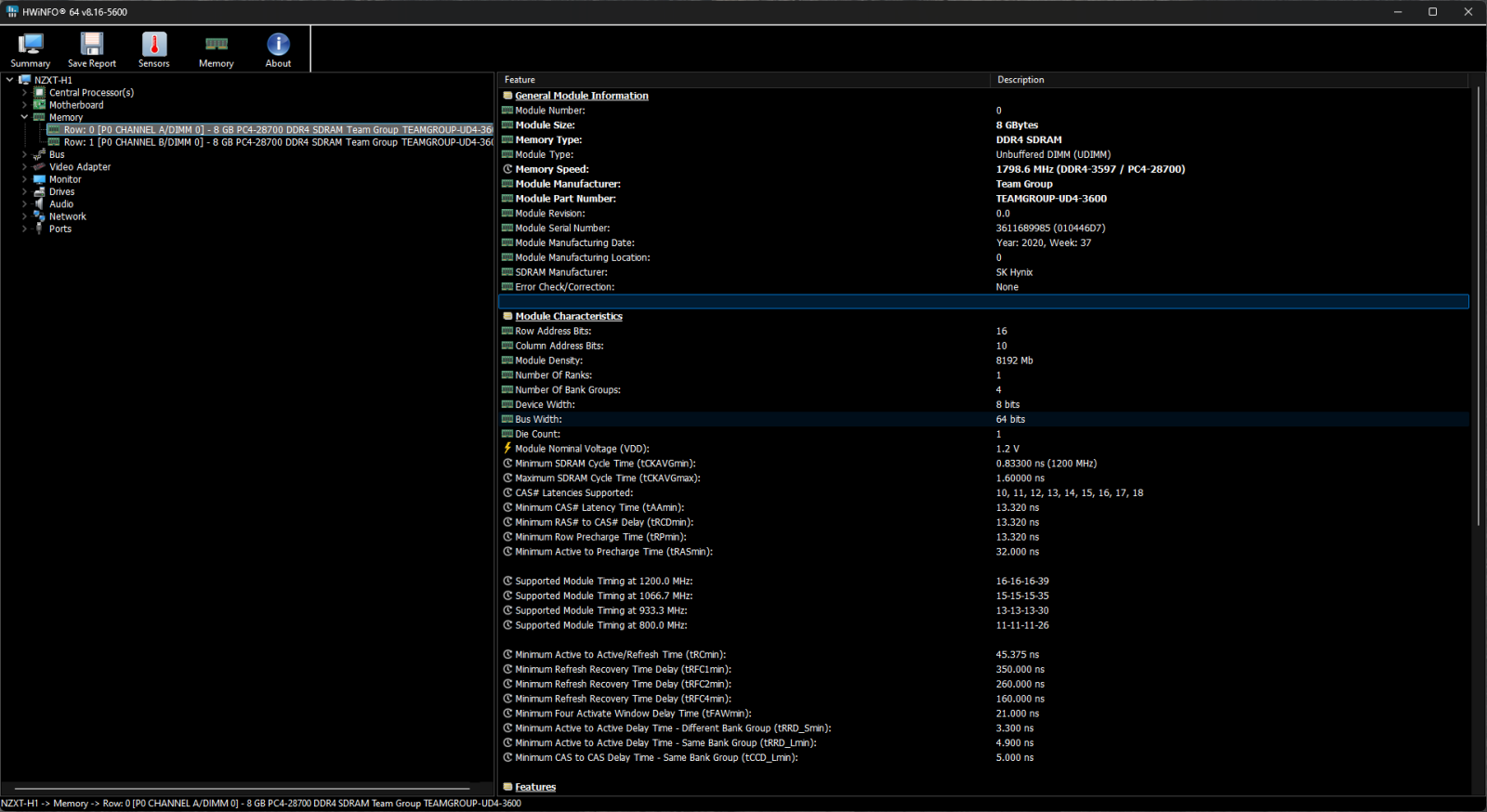
Task: Select the Module Serial Number row
Action: pyautogui.click(x=983, y=228)
